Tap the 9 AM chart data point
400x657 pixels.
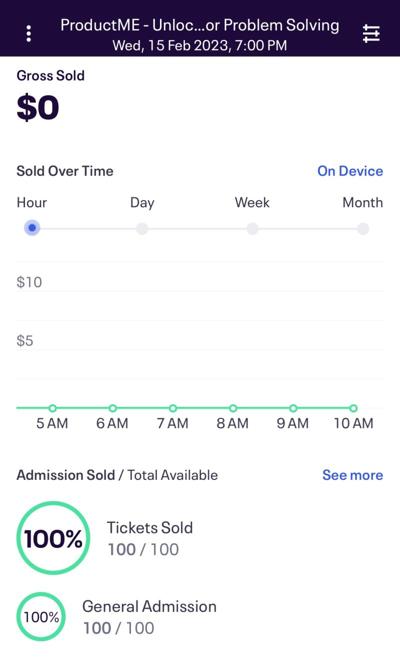click(294, 408)
